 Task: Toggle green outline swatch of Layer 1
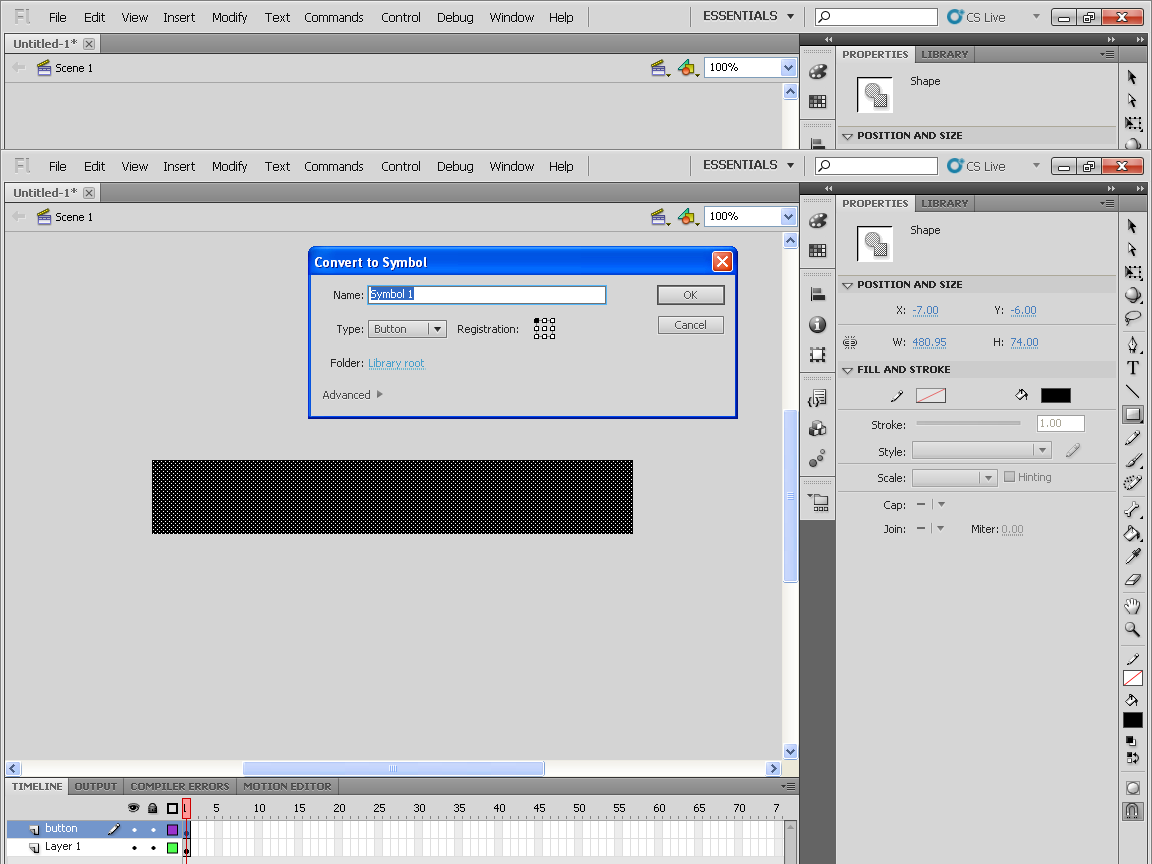173,848
